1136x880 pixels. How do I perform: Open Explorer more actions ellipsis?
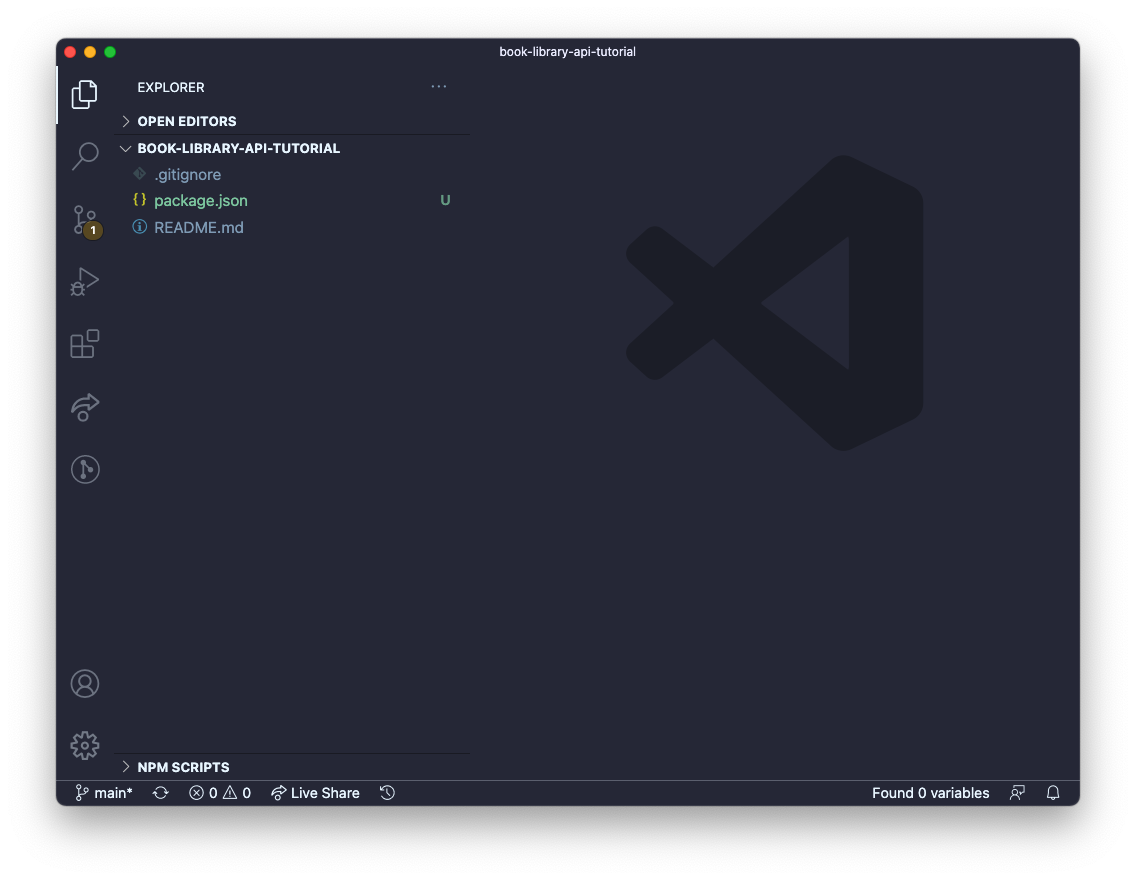click(x=438, y=86)
